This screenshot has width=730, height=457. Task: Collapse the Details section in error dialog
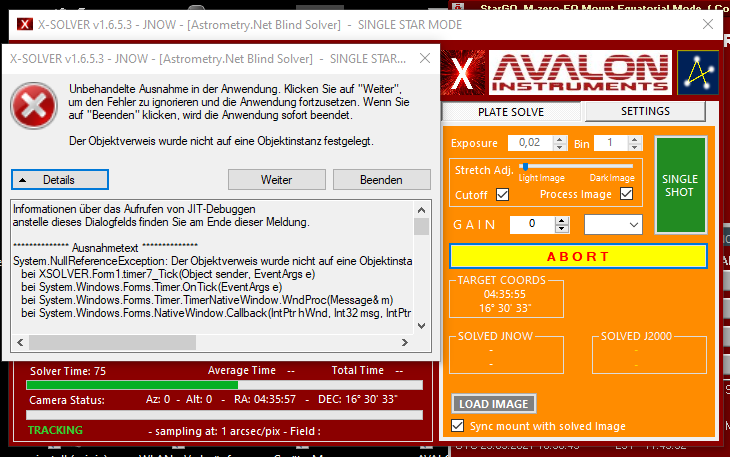pyautogui.click(x=60, y=180)
